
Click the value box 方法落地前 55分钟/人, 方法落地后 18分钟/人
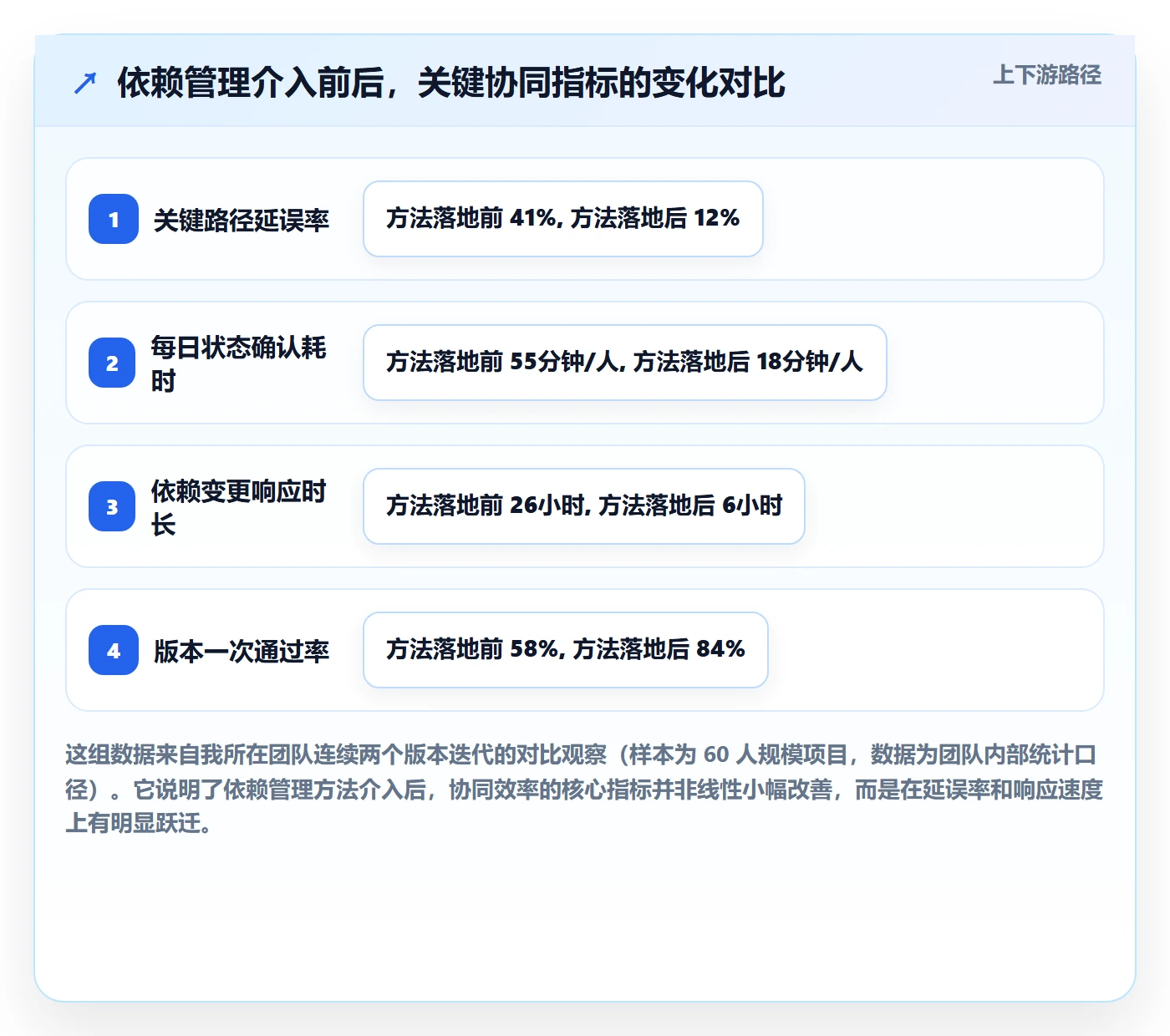[625, 363]
